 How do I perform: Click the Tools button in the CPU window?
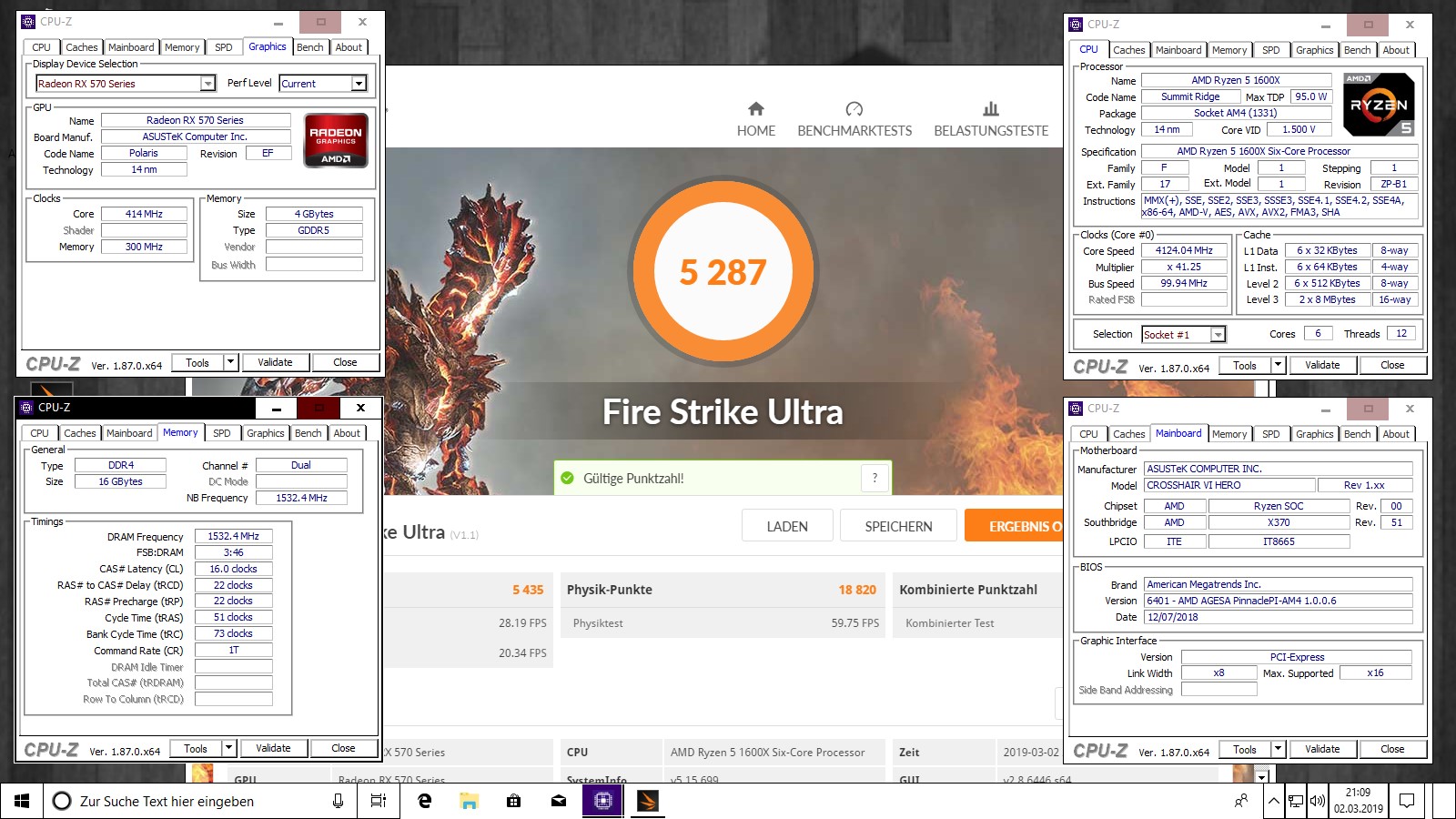(1245, 365)
